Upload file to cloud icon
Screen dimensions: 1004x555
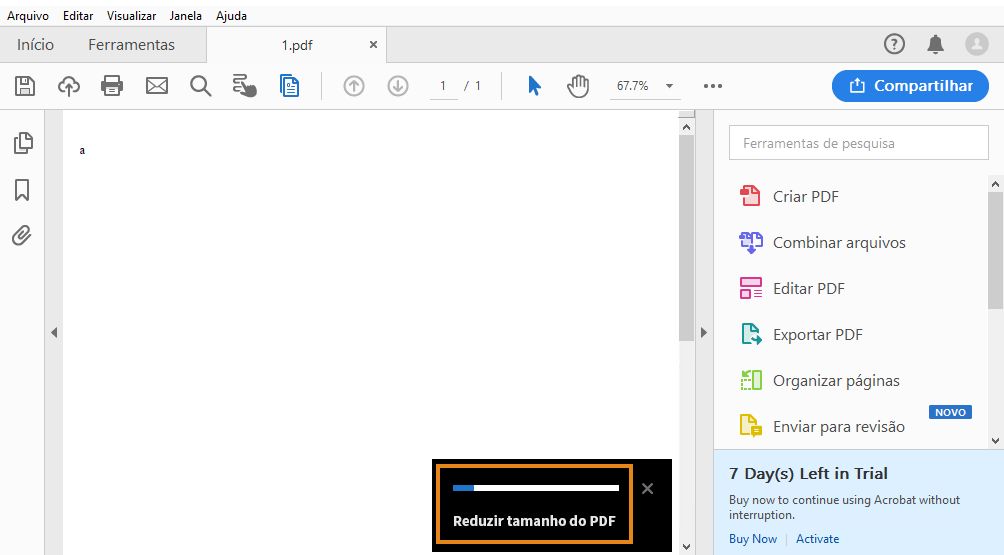point(69,86)
